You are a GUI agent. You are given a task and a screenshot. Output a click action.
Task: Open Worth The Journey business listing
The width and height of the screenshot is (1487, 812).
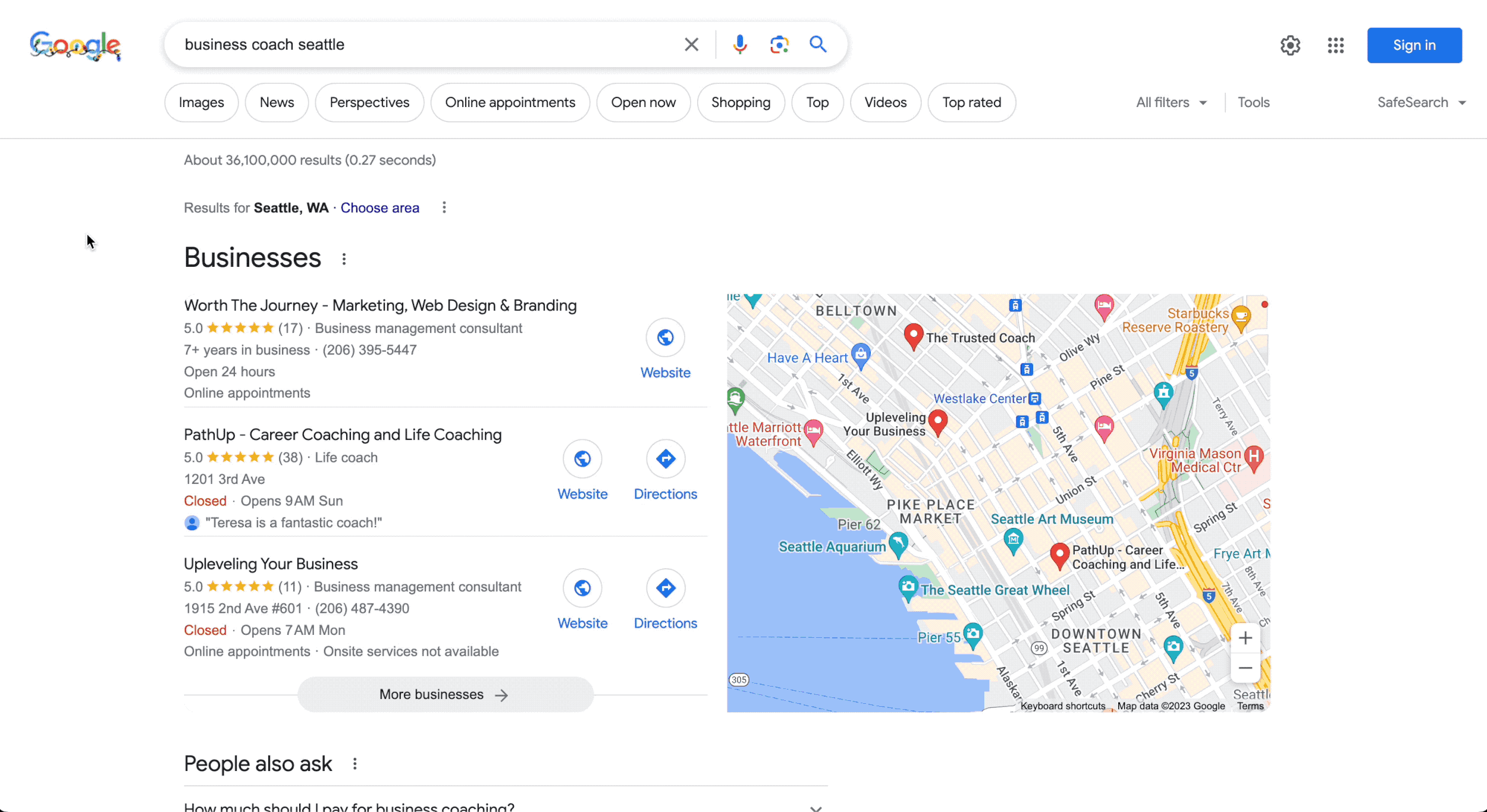380,305
